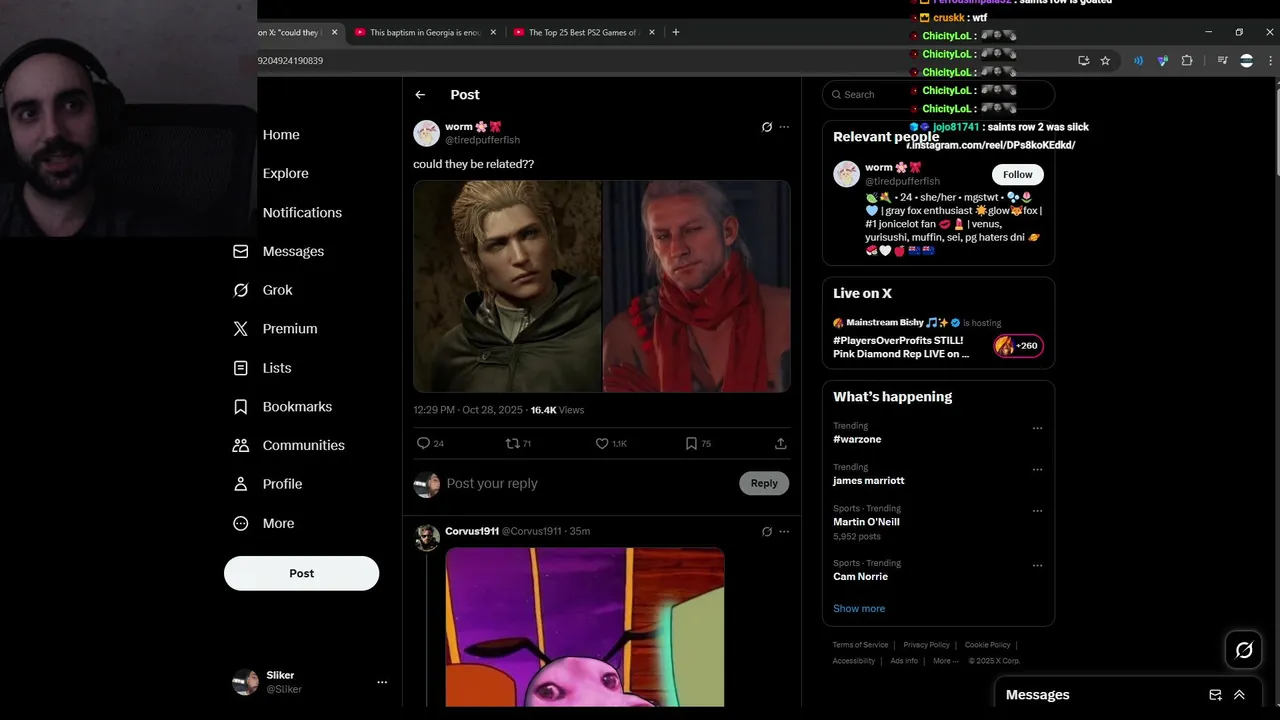
Task: Close the baptism in Georgia tab
Action: [493, 32]
